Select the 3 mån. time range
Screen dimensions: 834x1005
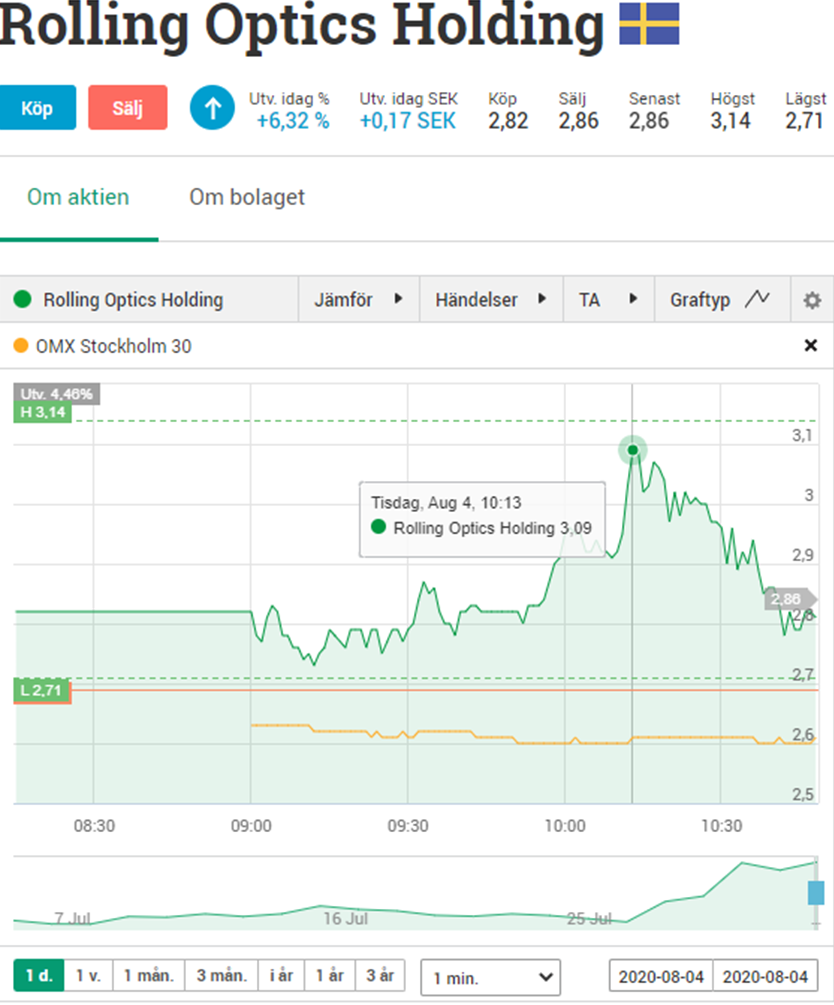coord(222,976)
